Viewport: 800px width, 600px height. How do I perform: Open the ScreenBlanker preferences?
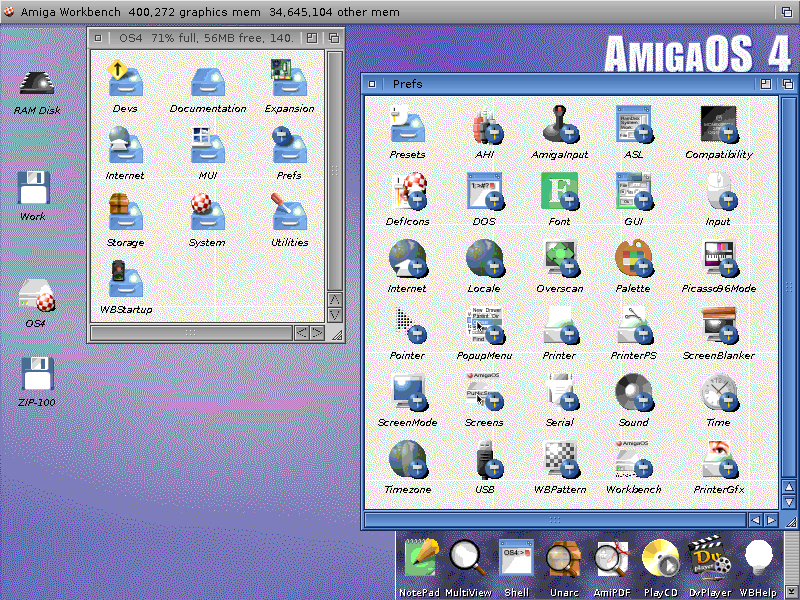718,326
